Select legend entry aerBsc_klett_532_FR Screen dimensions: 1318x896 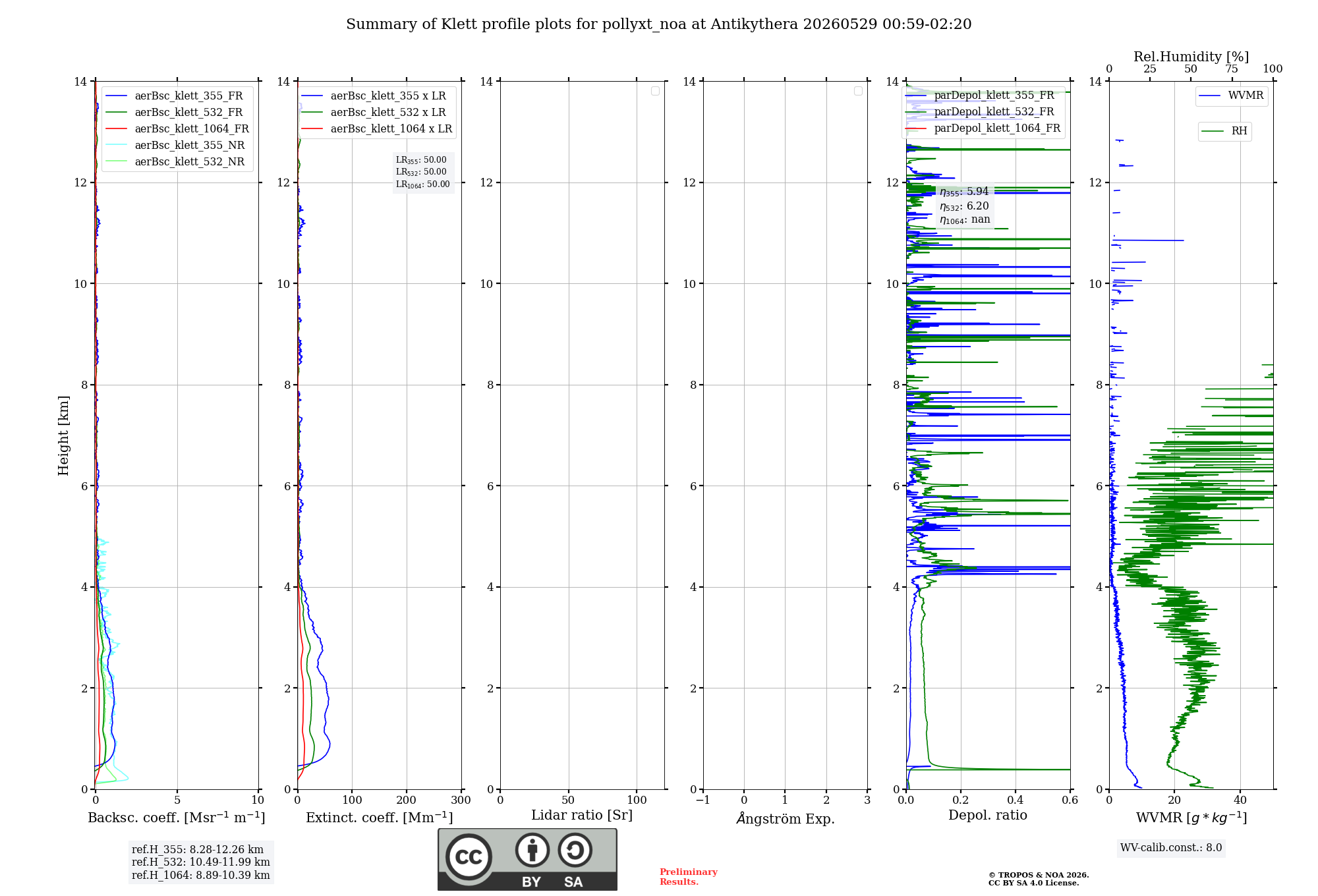point(188,112)
